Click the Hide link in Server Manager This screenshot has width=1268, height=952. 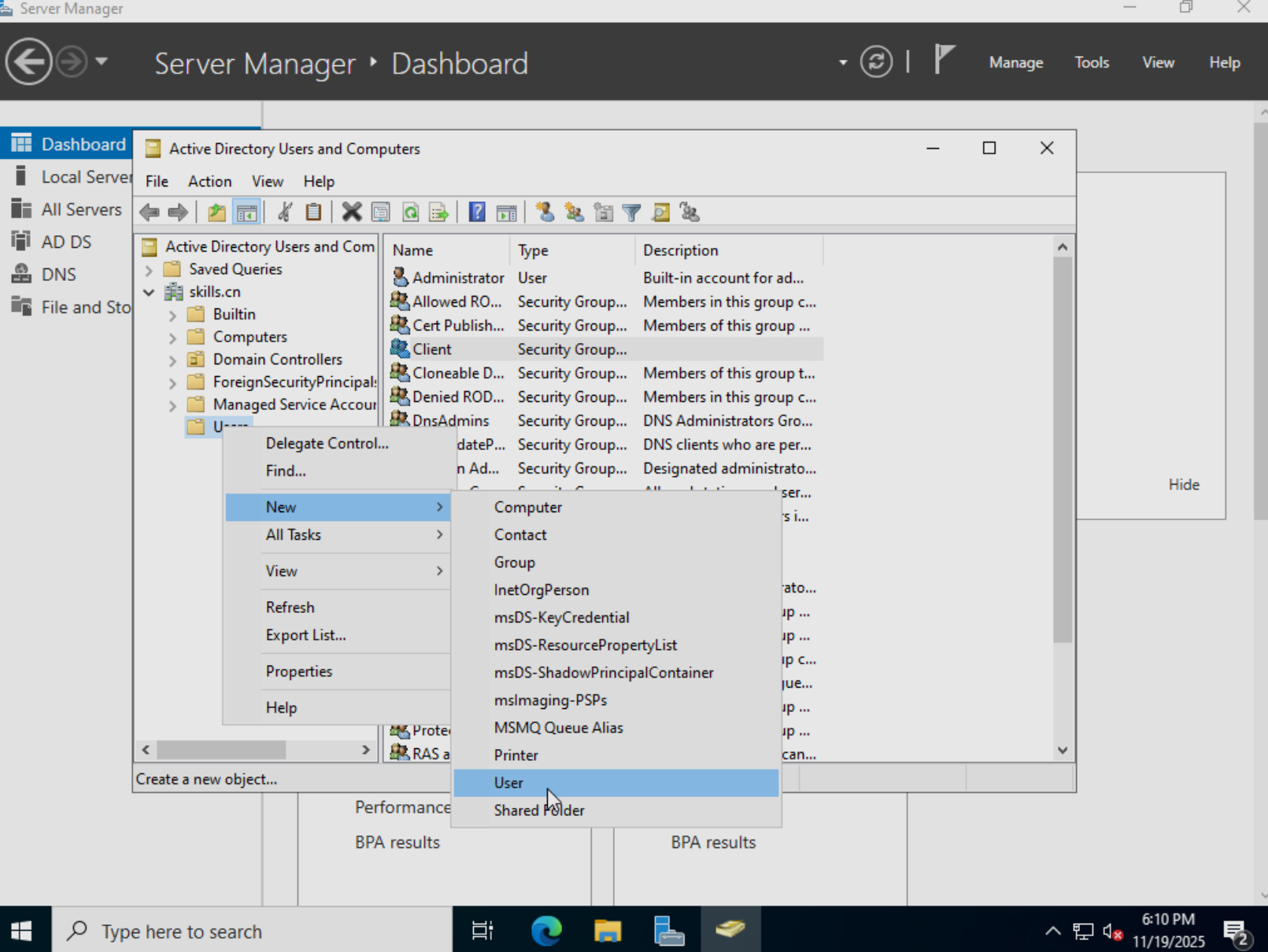coord(1184,485)
